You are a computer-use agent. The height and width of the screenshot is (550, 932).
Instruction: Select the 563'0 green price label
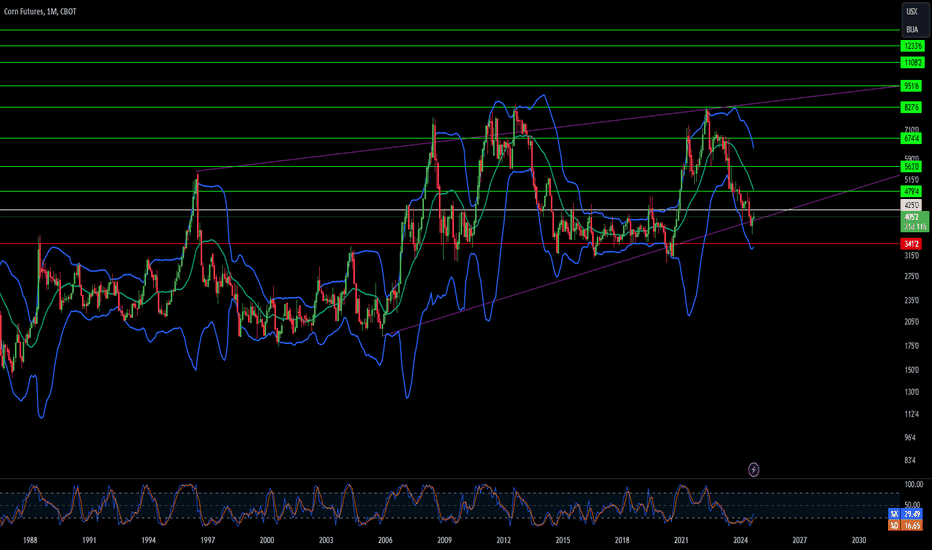[x=911, y=166]
